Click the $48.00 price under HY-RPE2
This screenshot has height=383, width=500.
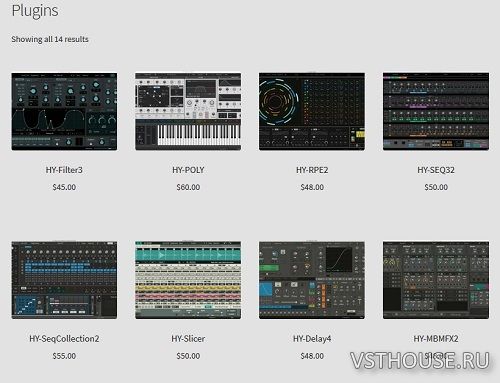click(312, 187)
